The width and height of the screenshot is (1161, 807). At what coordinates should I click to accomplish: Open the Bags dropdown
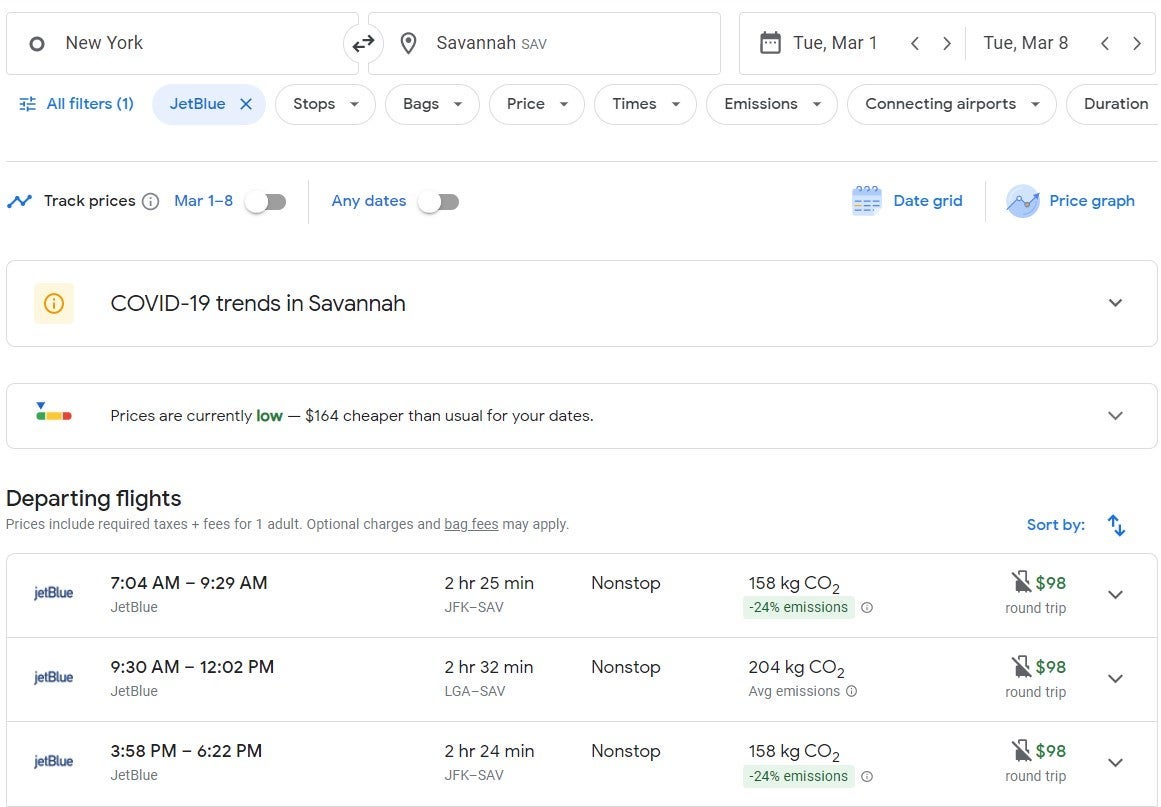point(432,104)
